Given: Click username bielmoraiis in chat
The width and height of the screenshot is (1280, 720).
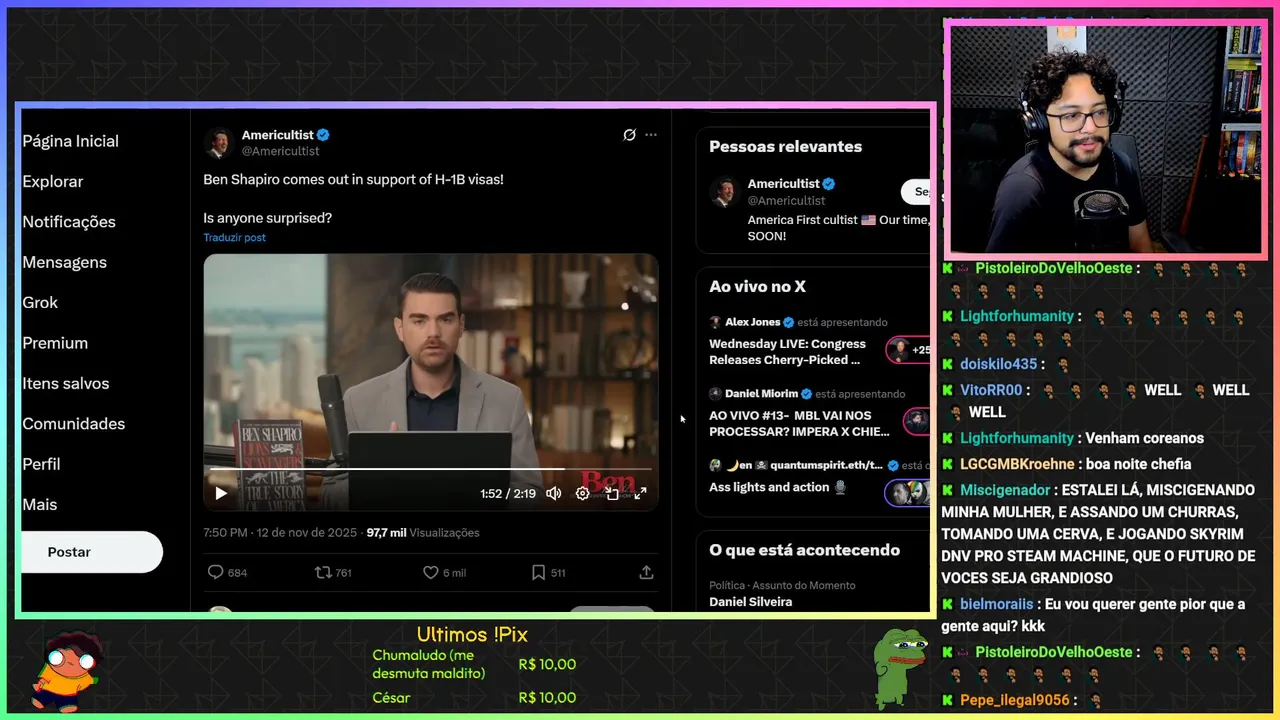Looking at the screenshot, I should click(x=997, y=604).
